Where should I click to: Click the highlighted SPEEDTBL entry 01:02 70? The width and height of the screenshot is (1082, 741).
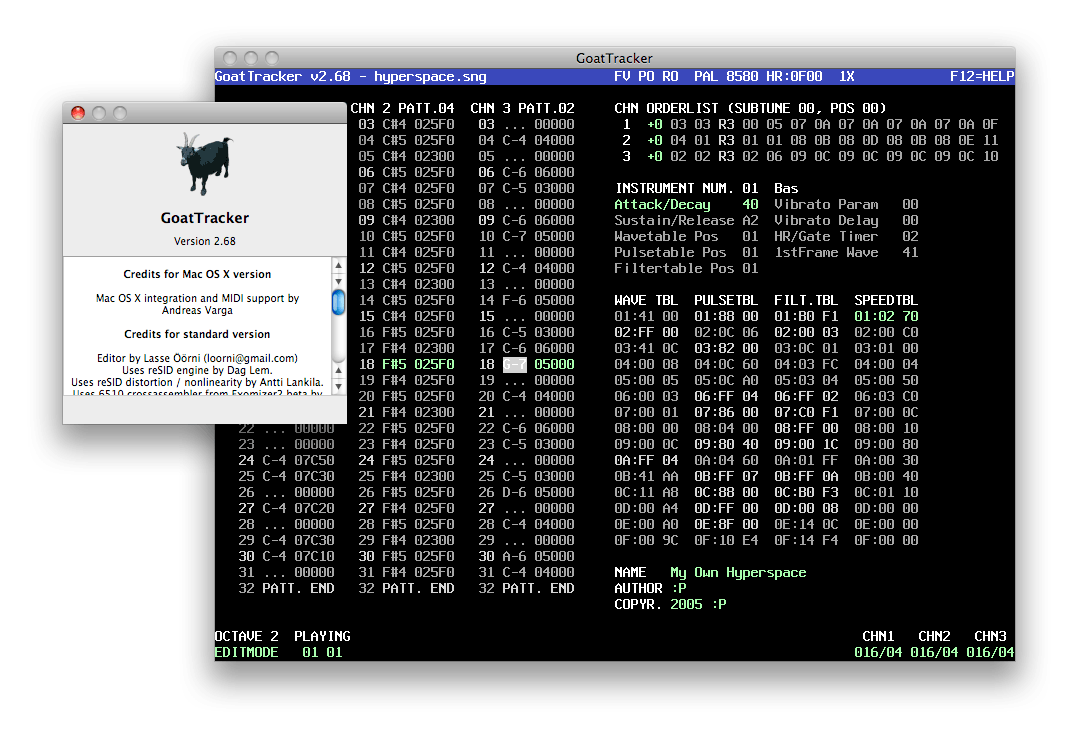point(886,316)
